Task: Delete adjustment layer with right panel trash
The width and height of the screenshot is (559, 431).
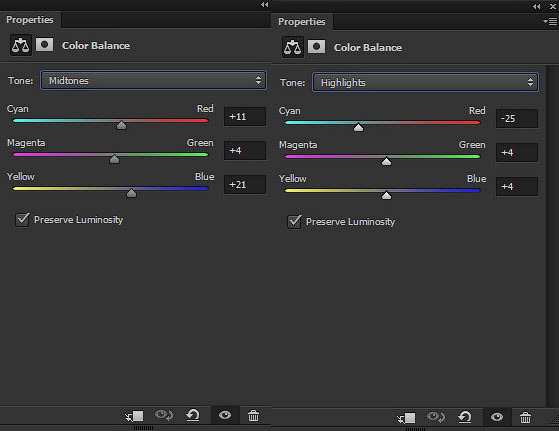Action: click(525, 417)
